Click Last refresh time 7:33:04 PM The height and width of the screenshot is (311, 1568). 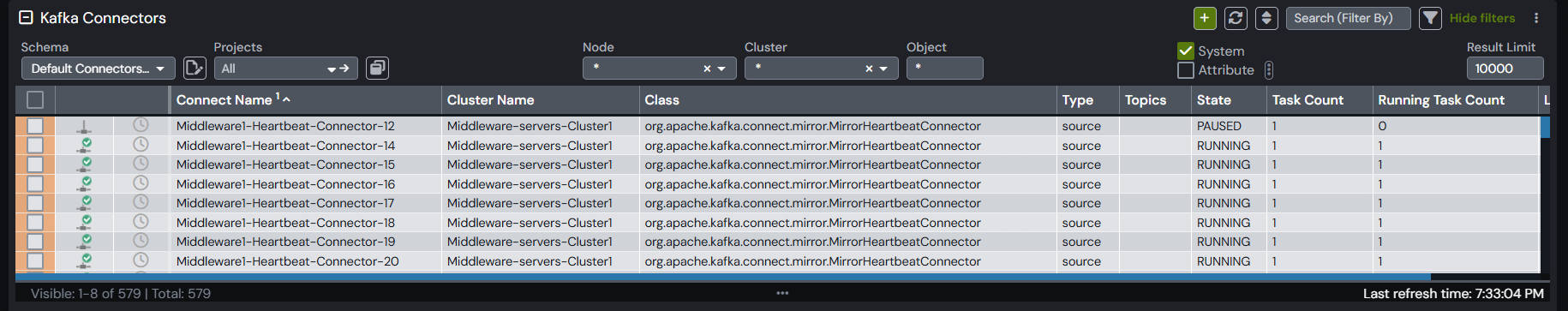[x=1453, y=294]
